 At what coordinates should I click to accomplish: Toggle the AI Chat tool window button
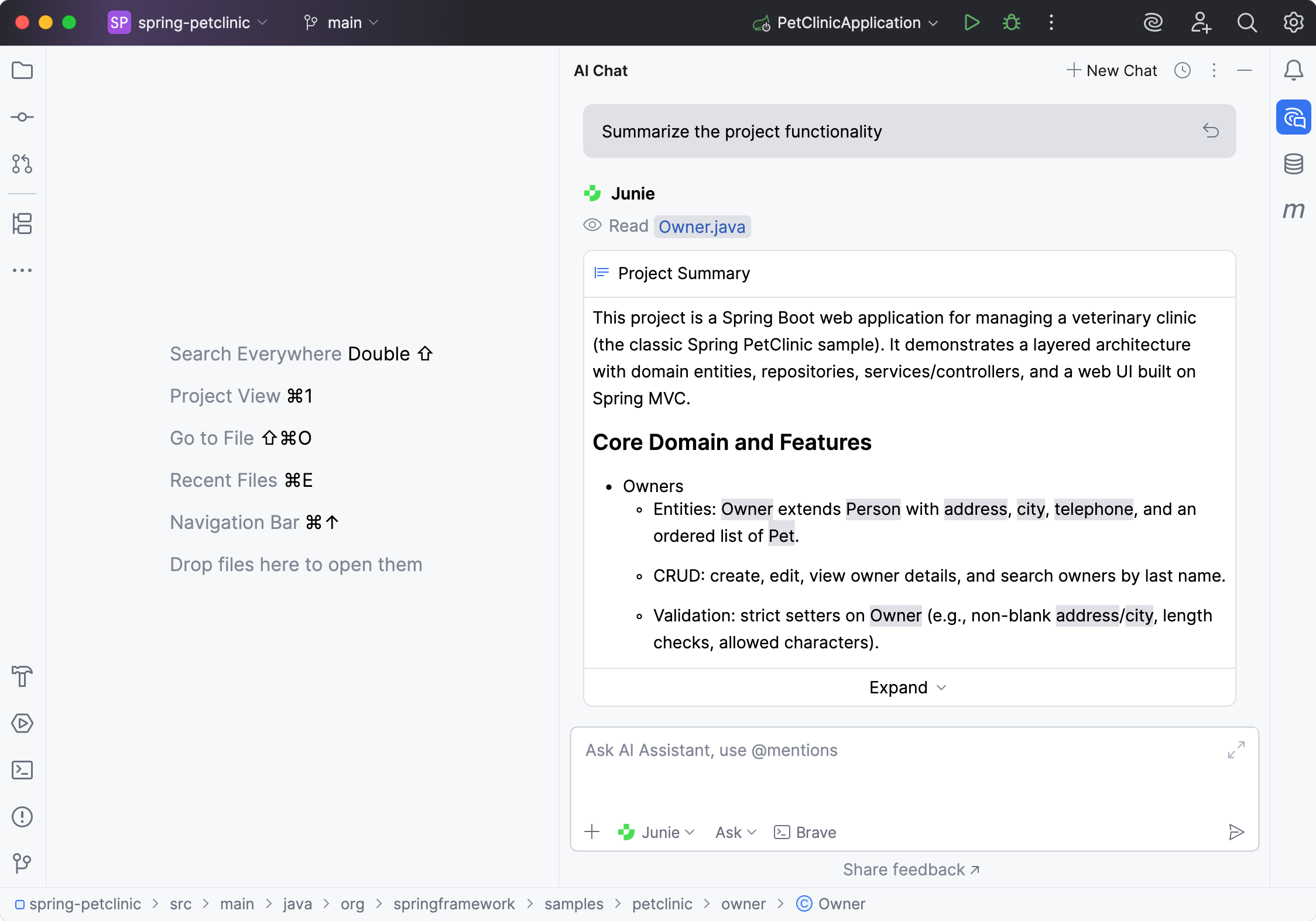(x=1294, y=118)
